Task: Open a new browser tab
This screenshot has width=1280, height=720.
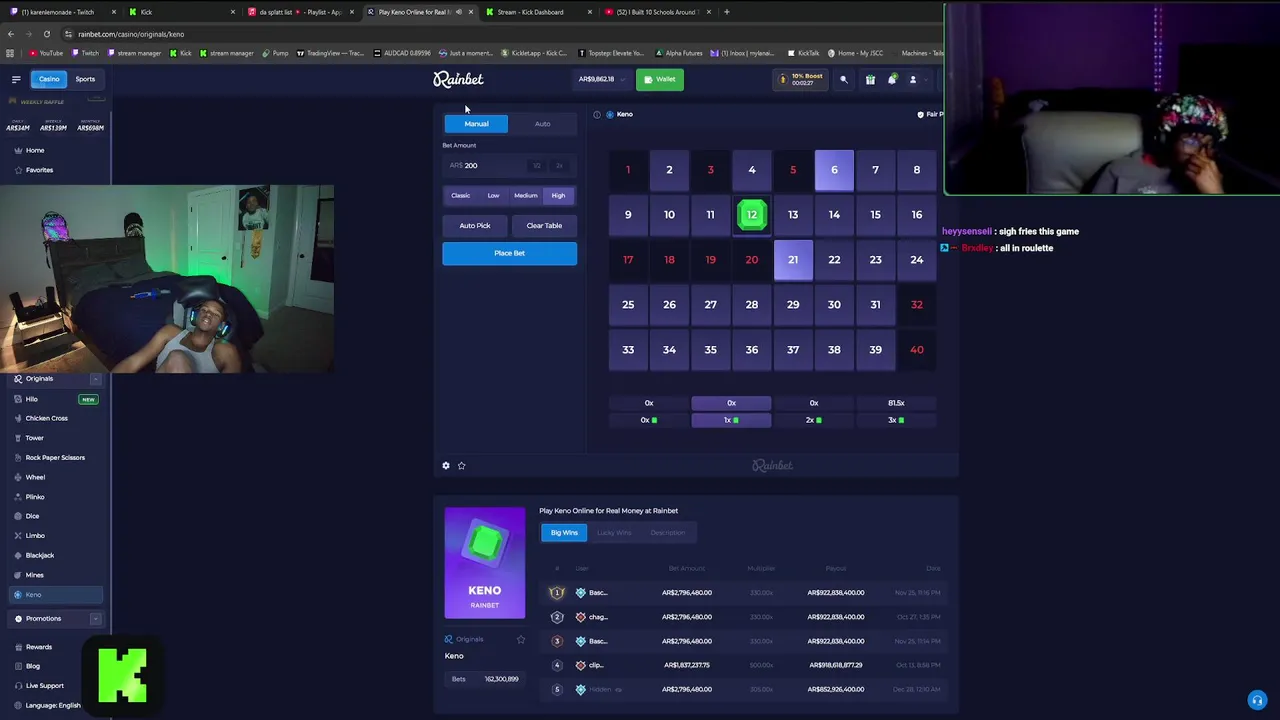Action: coord(726,12)
